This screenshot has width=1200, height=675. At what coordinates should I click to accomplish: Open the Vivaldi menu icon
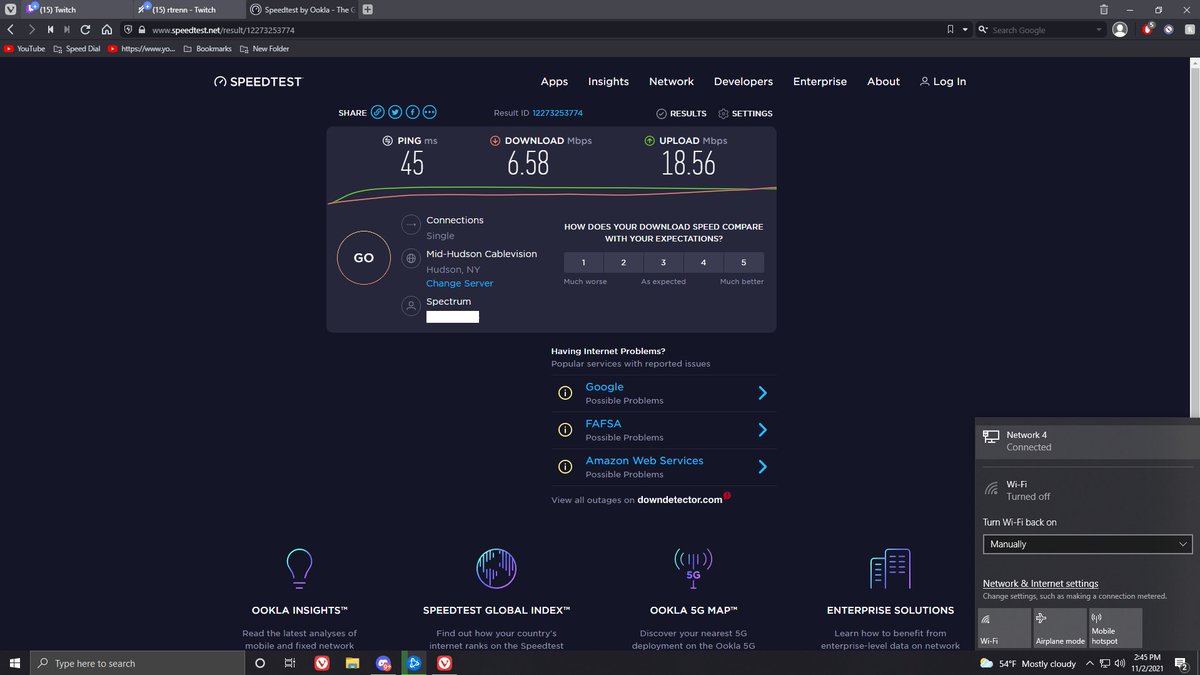[x=10, y=9]
